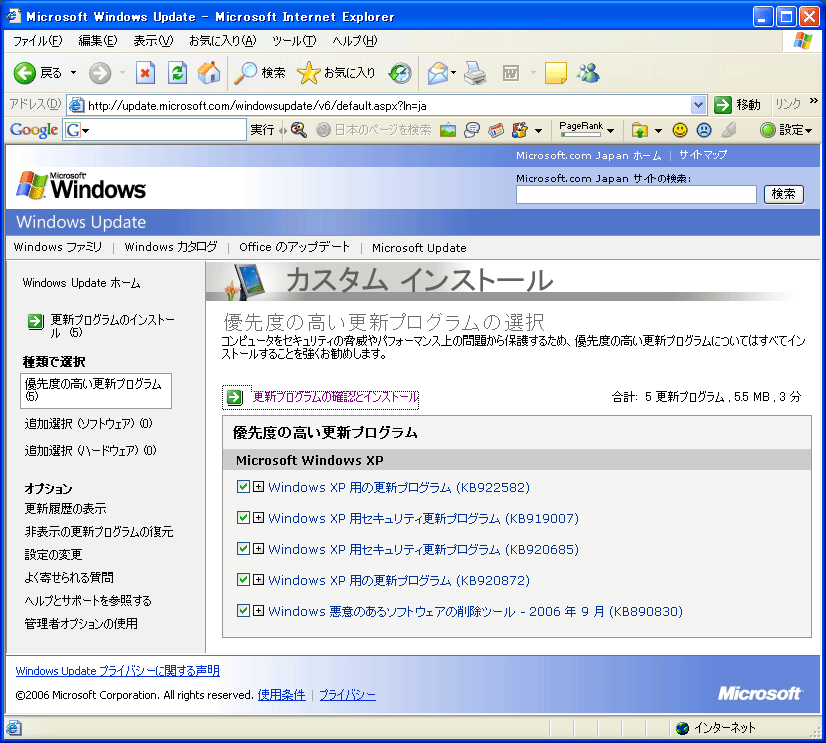Open Windows Update プライバシーに関する声明 link

(117, 671)
